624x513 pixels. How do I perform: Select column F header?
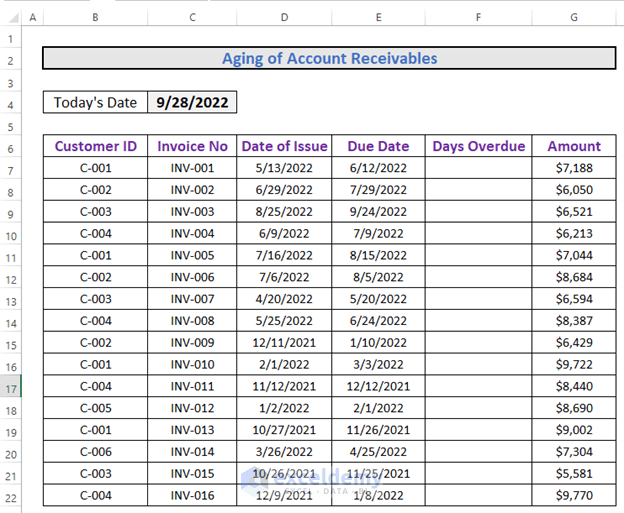click(478, 17)
